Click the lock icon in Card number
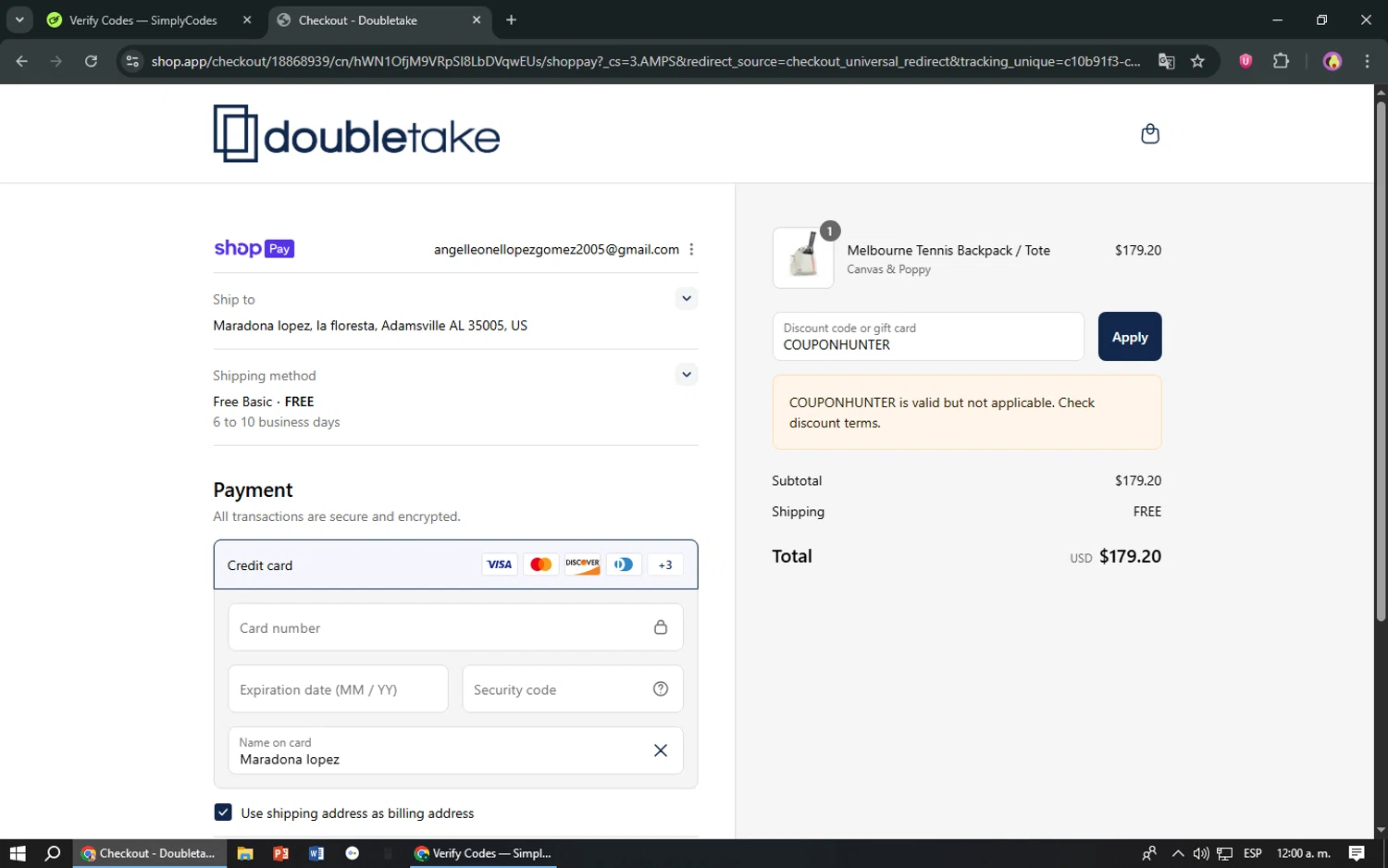The image size is (1388, 868). coord(661,627)
